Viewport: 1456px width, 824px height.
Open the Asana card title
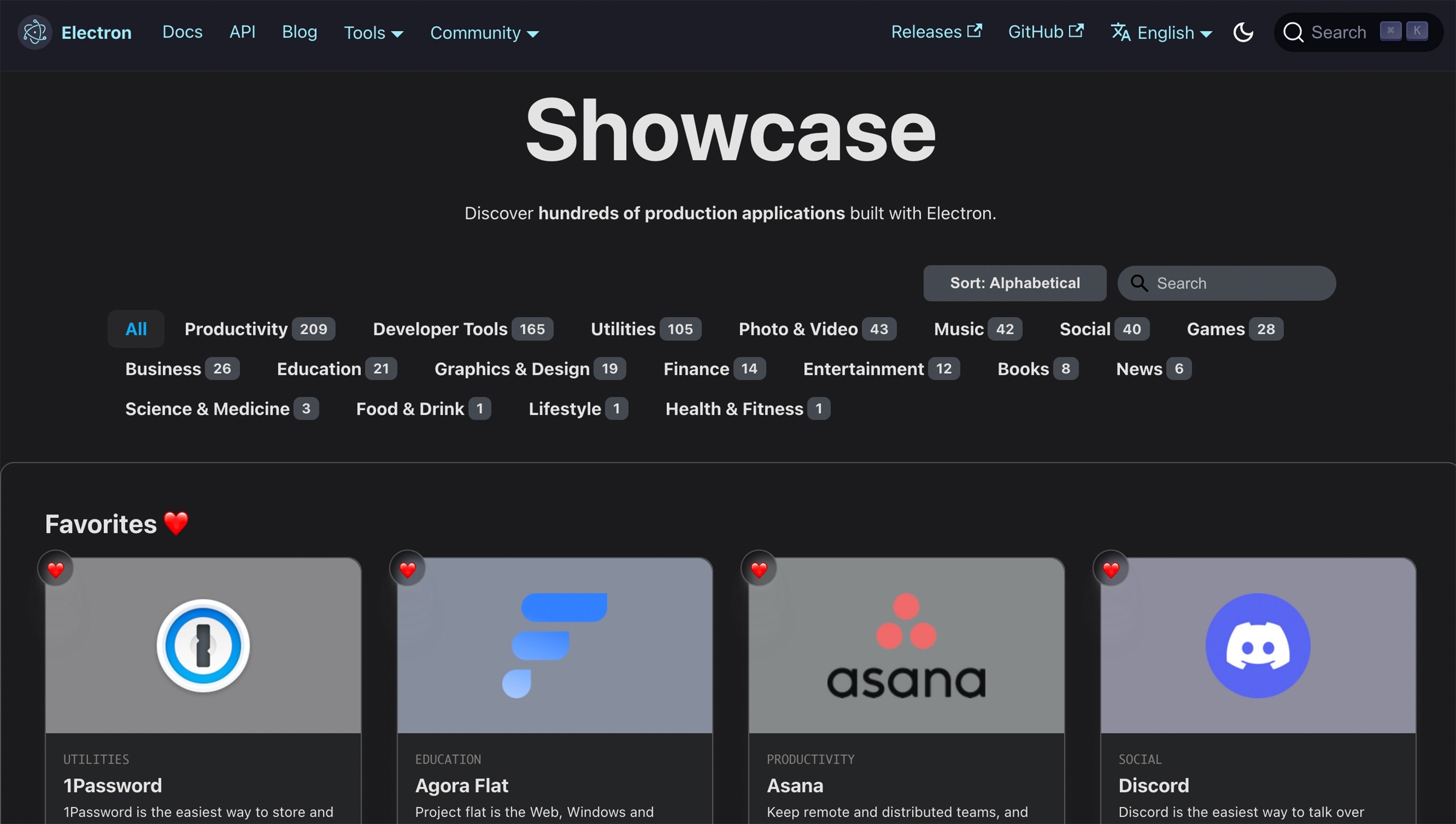[795, 786]
